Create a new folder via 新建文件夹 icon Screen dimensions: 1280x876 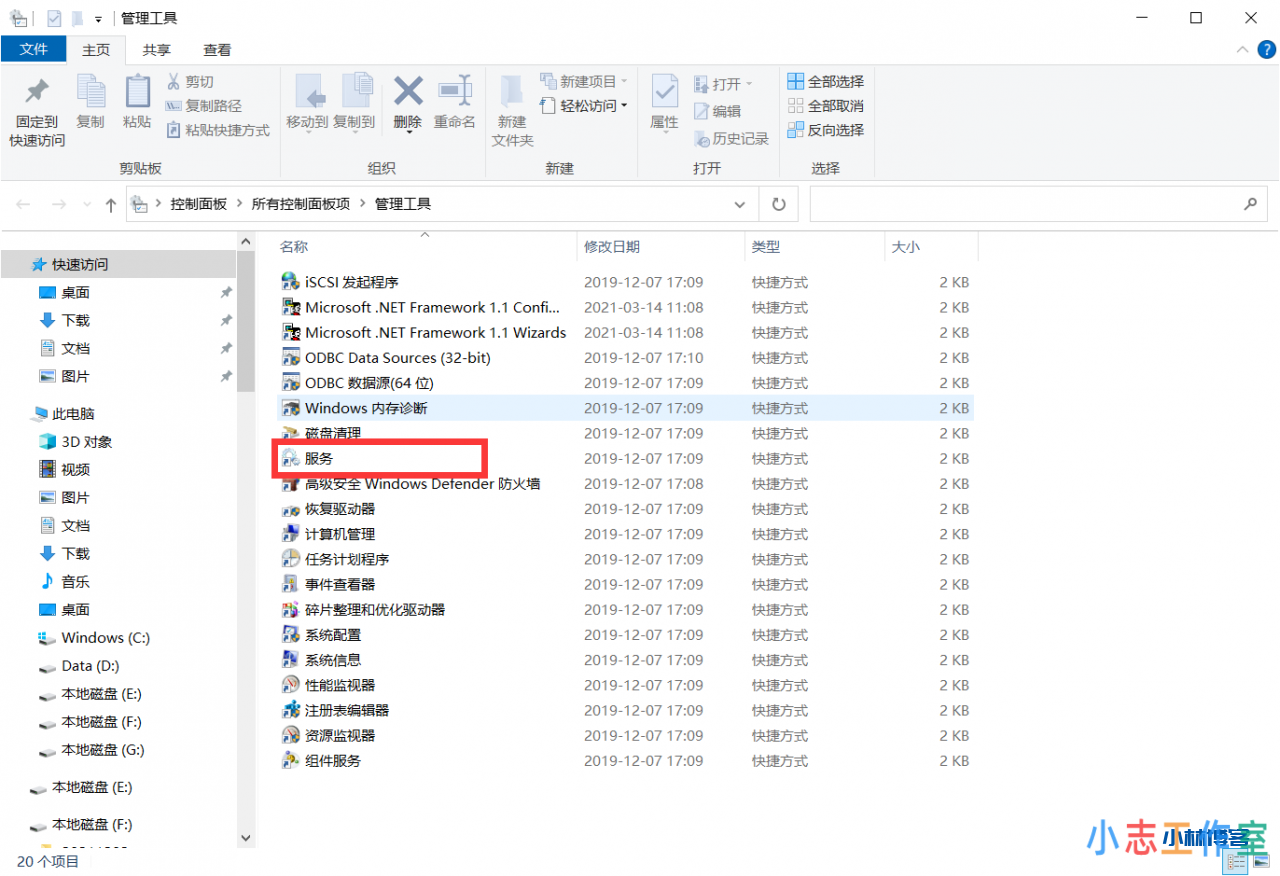(x=511, y=108)
